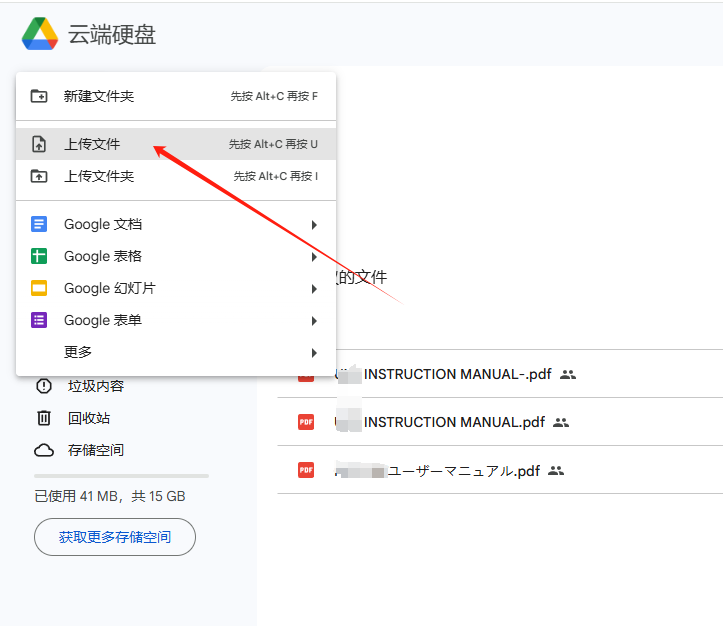Image resolution: width=723 pixels, height=626 pixels.
Task: Click the spam 垃圾内容 icon
Action: pos(44,386)
